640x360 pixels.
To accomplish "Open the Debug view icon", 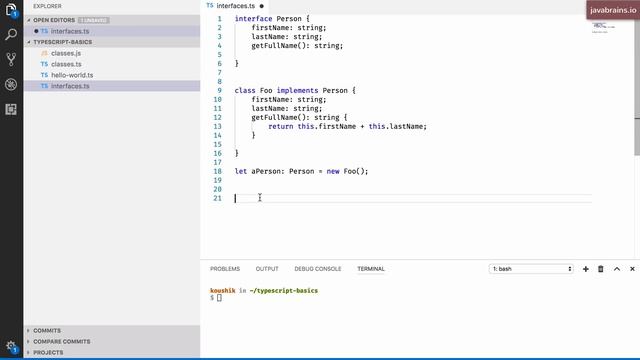I will point(11,84).
